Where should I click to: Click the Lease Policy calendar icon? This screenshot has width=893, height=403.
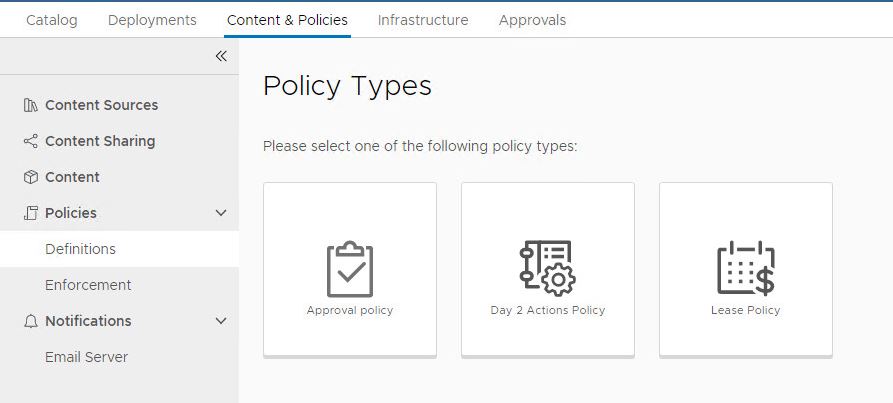coord(745,268)
